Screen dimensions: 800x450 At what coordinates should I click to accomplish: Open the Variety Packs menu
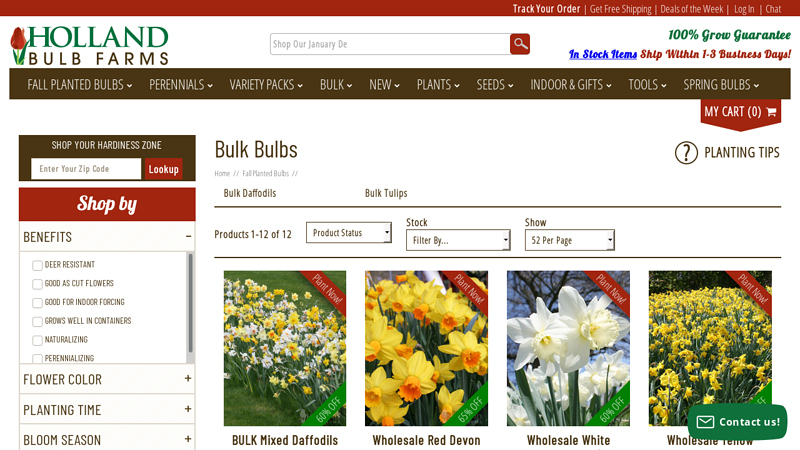266,85
